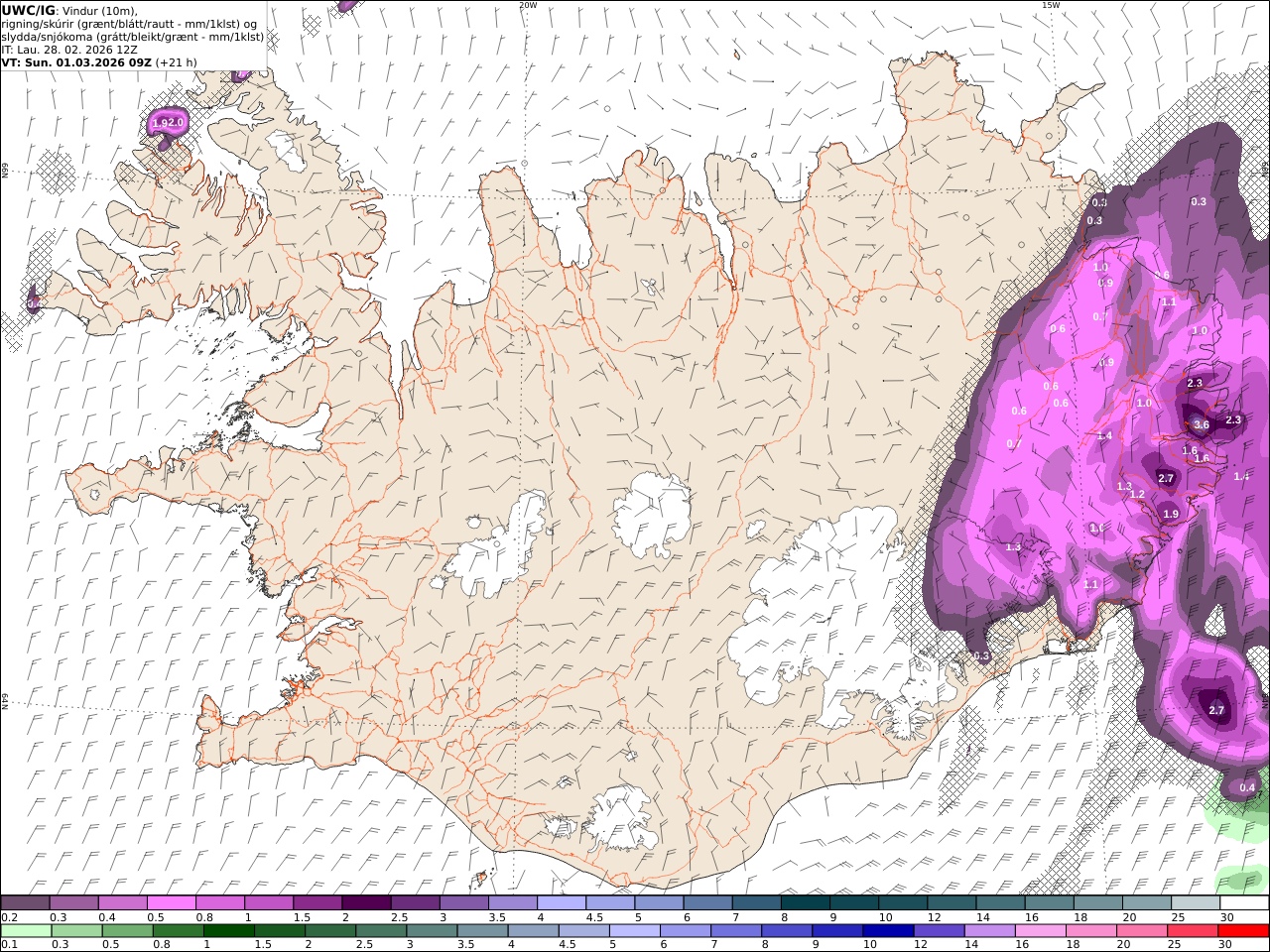Click the '1.92.0' value in the Westfjords
This screenshot has width=1270, height=952.
click(x=167, y=122)
